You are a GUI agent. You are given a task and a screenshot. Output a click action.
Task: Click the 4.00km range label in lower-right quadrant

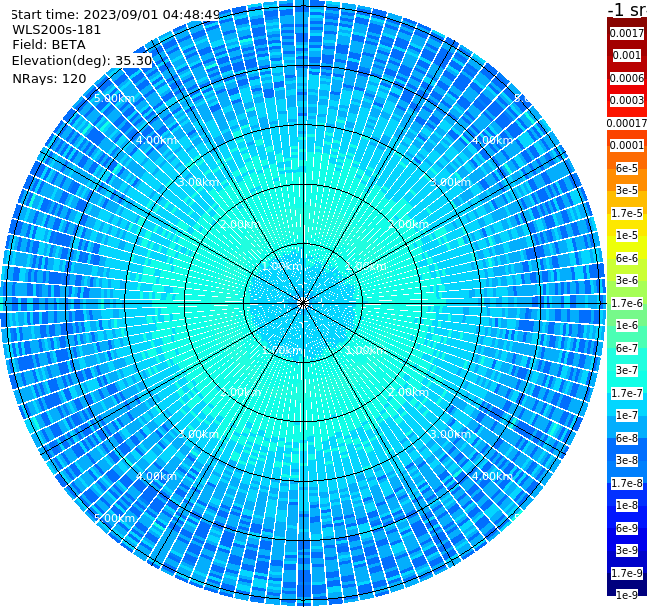click(x=492, y=476)
